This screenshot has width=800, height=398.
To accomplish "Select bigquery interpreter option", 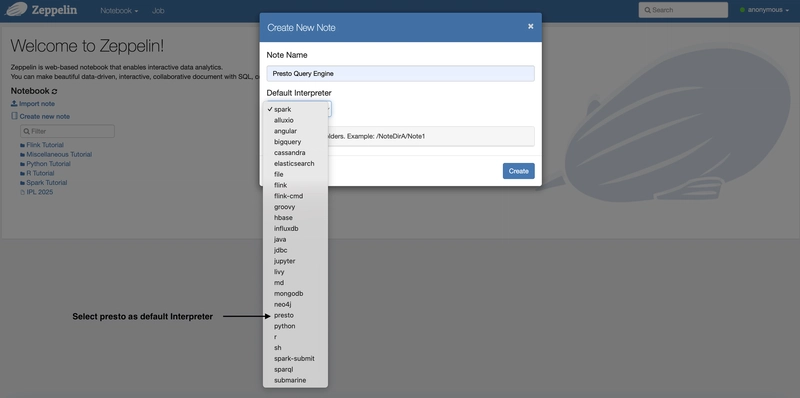I will click(x=295, y=142).
